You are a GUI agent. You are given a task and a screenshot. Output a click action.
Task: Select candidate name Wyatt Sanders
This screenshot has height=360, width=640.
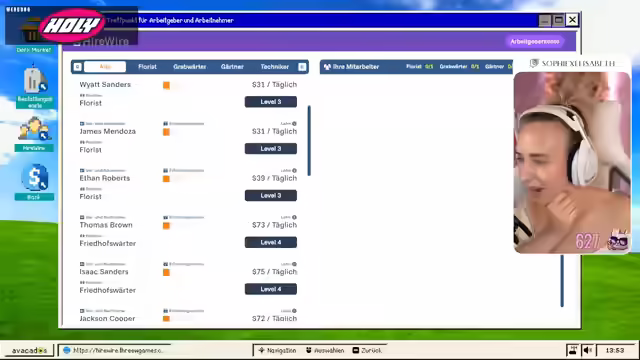pyautogui.click(x=105, y=84)
